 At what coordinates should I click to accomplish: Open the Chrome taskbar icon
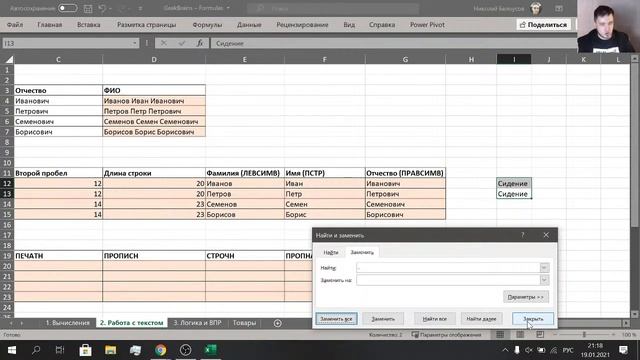(160, 350)
